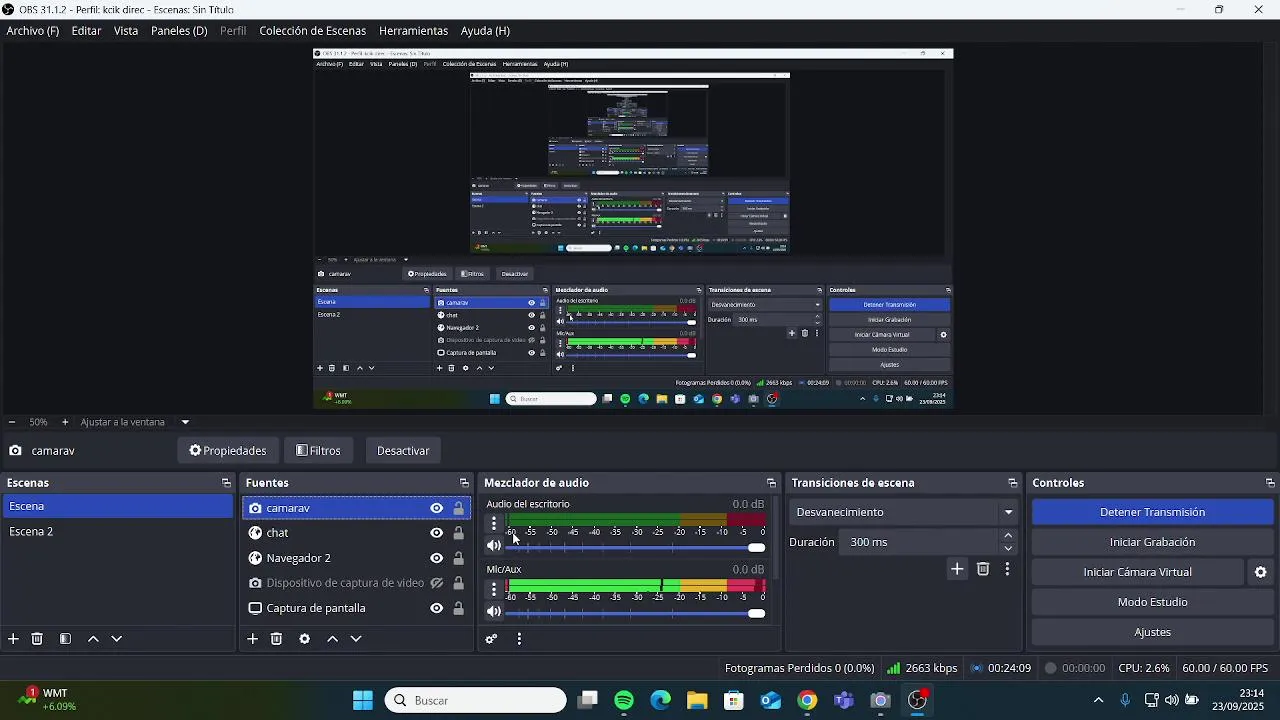Open transition properties three dots

click(x=1007, y=569)
